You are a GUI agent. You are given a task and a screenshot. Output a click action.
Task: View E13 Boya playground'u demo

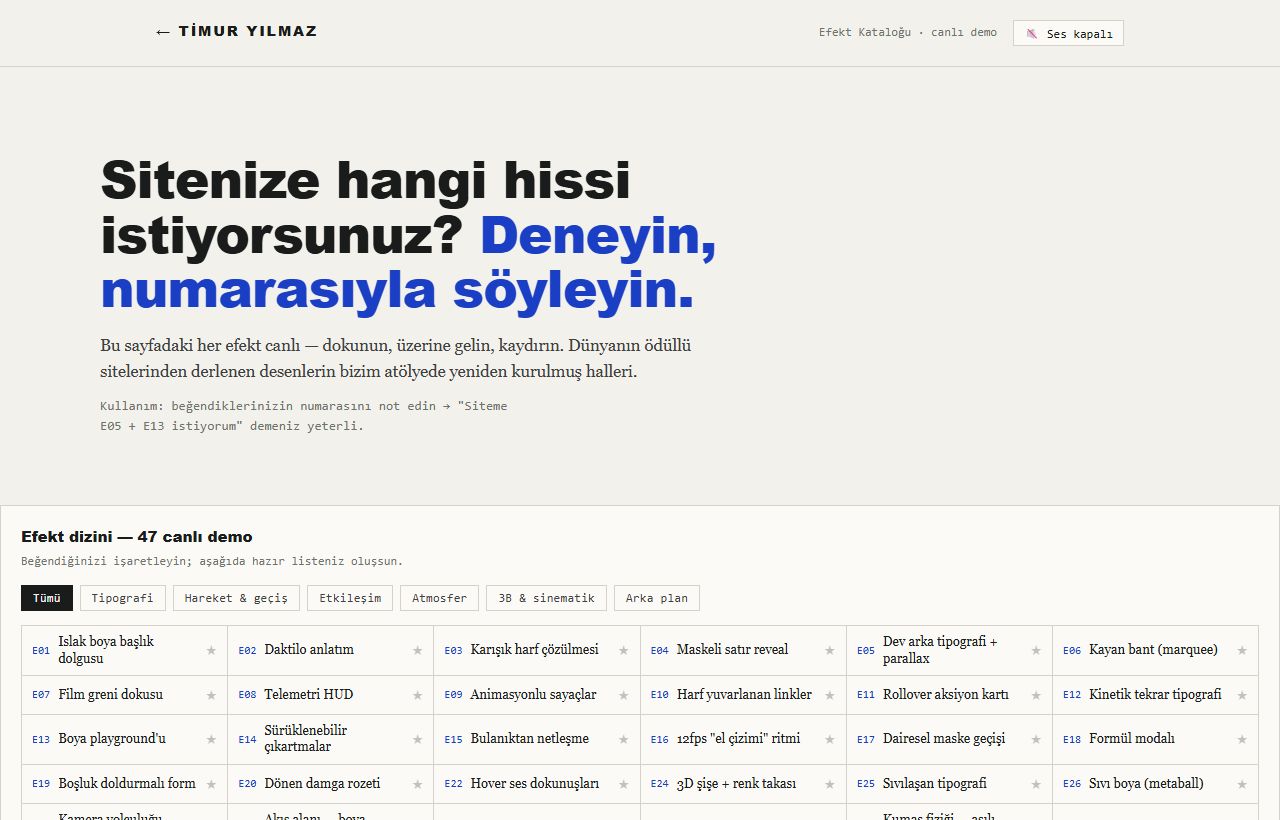[x=99, y=739]
